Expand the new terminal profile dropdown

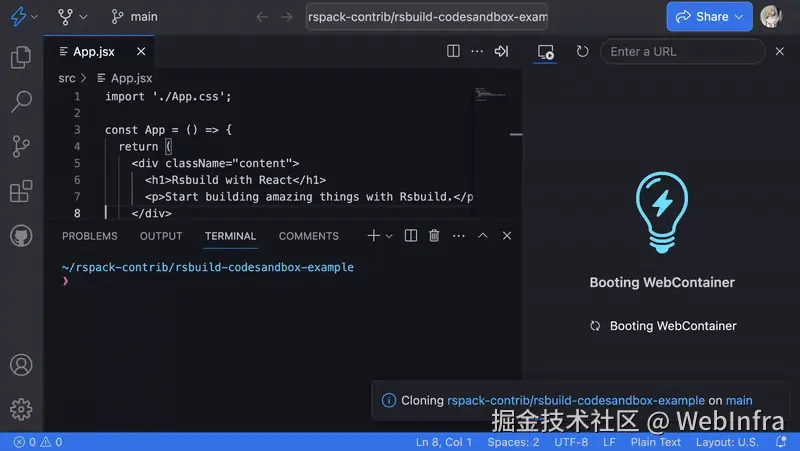tap(389, 236)
